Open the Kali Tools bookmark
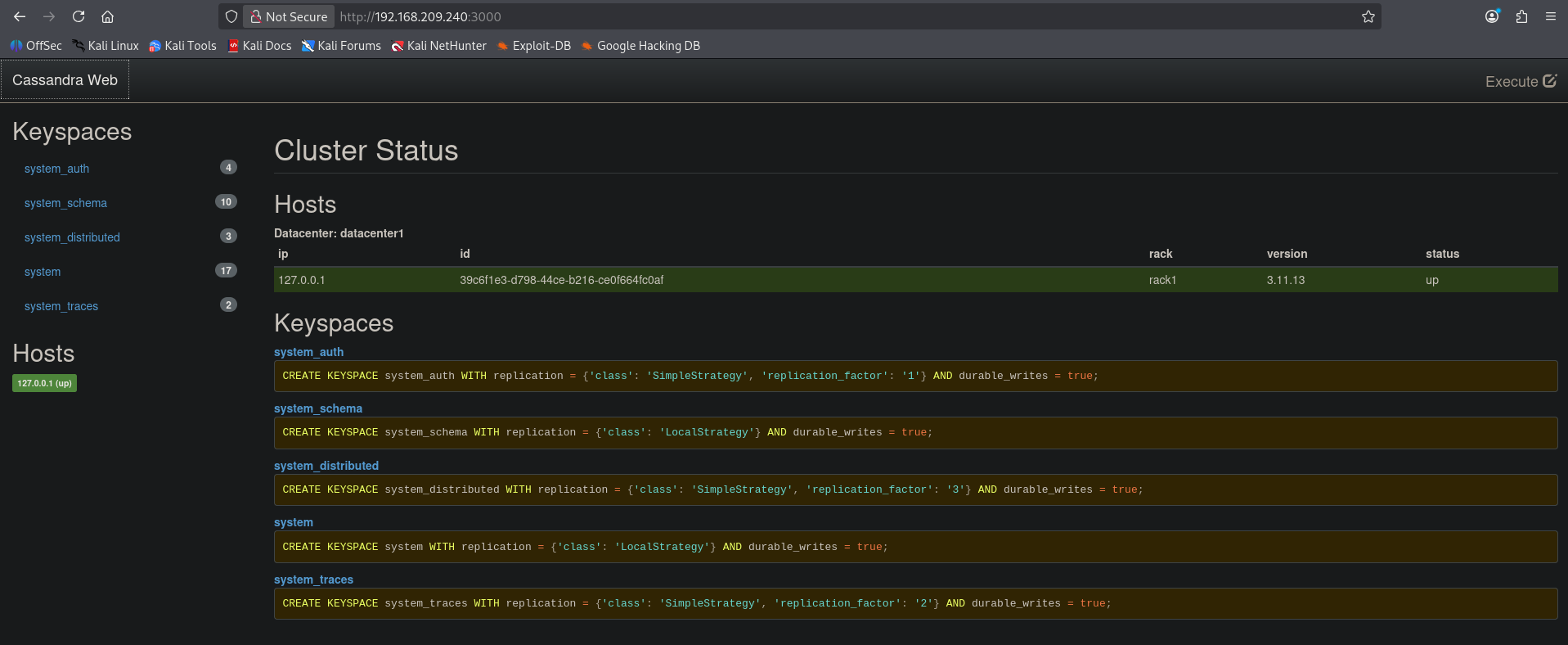 tap(182, 46)
